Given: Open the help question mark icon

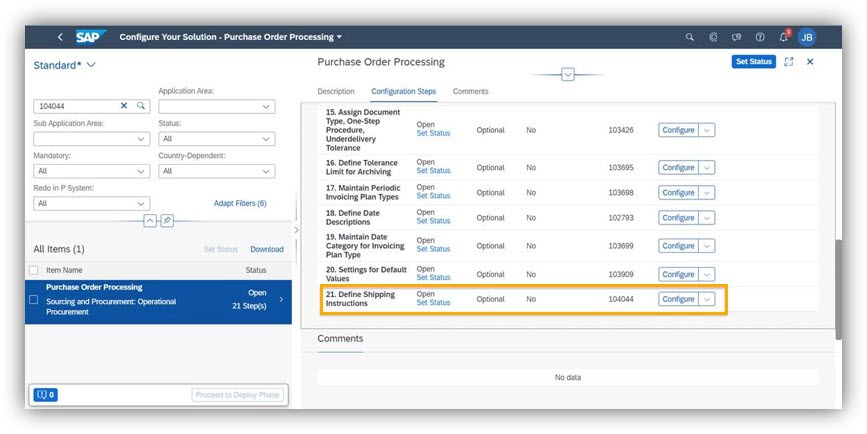Looking at the screenshot, I should [x=760, y=37].
